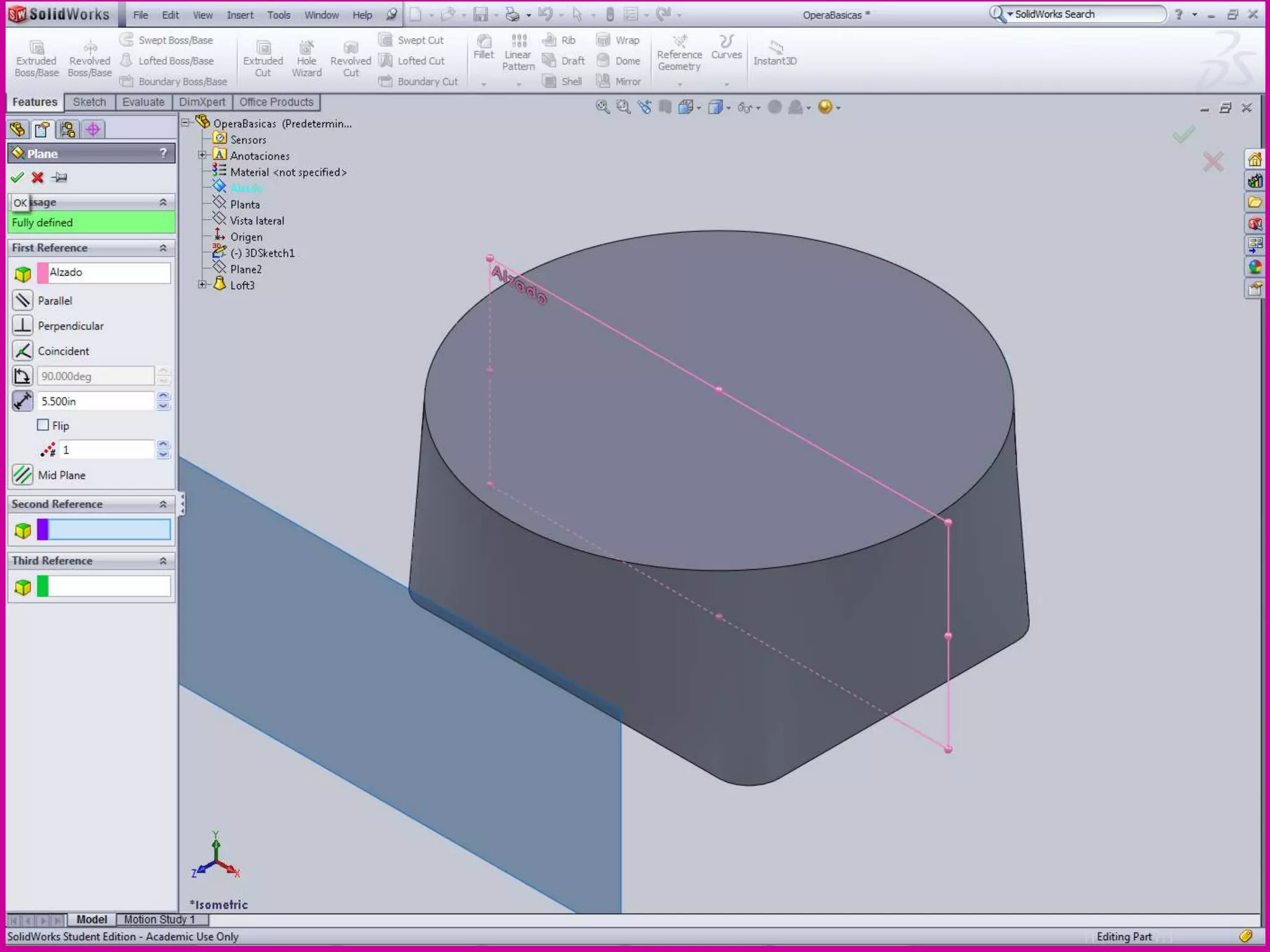Expand the Loft3 feature tree node
This screenshot has width=1270, height=952.
click(202, 285)
